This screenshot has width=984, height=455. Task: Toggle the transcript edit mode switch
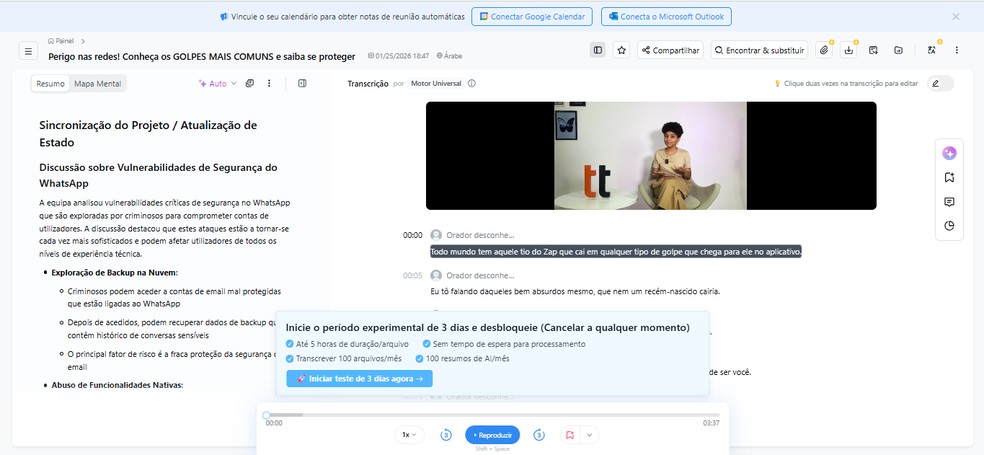(940, 83)
